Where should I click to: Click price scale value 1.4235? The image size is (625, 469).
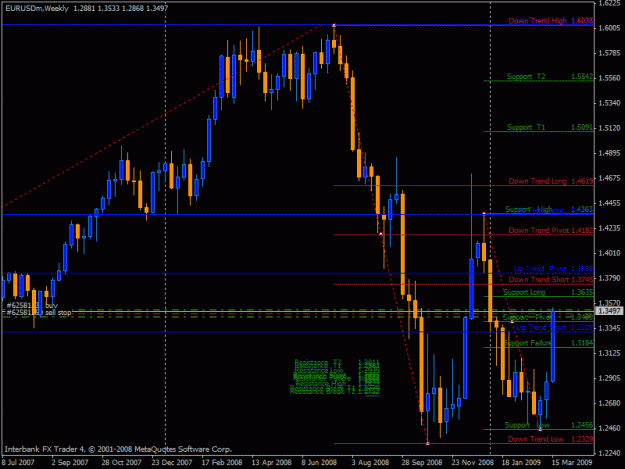coord(610,228)
